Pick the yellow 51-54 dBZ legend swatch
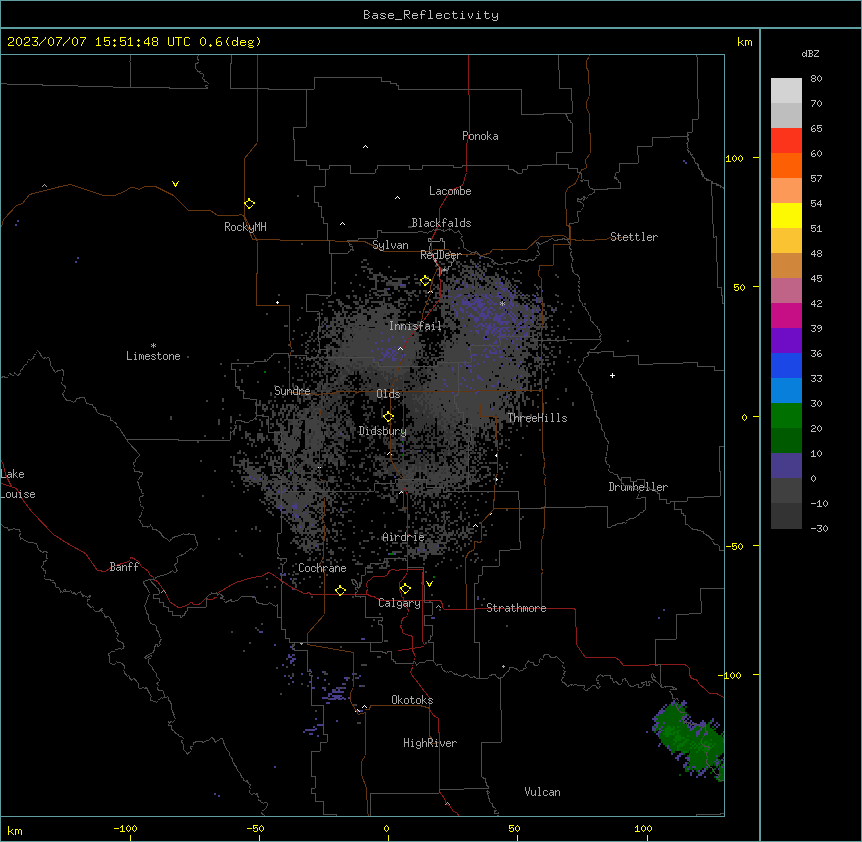Viewport: 862px width, 842px height. point(786,215)
